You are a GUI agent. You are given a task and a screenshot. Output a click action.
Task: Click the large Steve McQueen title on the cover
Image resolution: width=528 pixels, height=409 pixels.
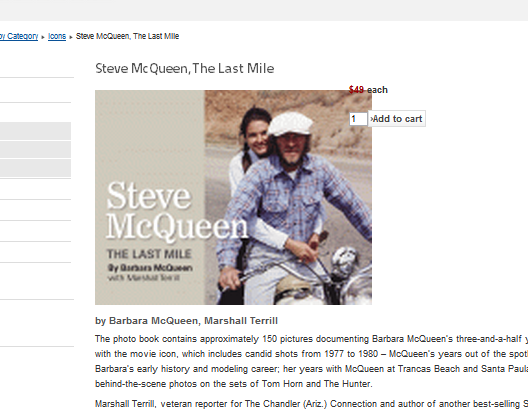tap(177, 212)
